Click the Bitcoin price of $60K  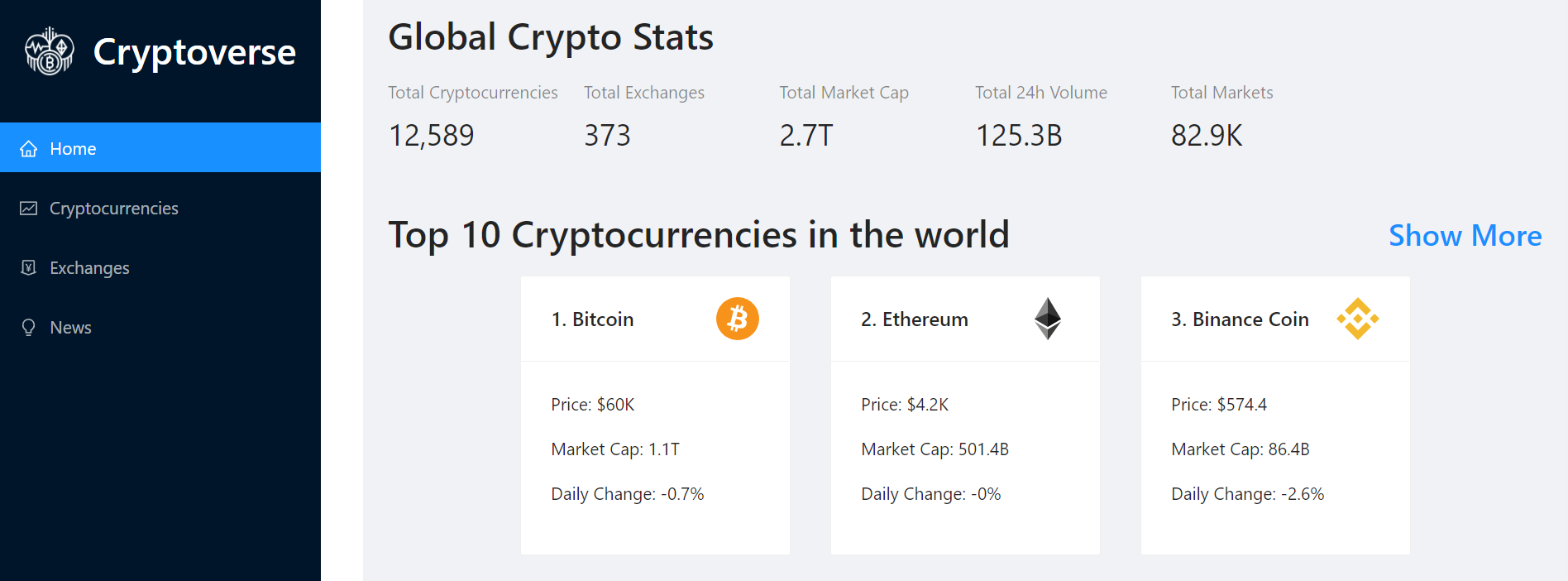pyautogui.click(x=593, y=405)
